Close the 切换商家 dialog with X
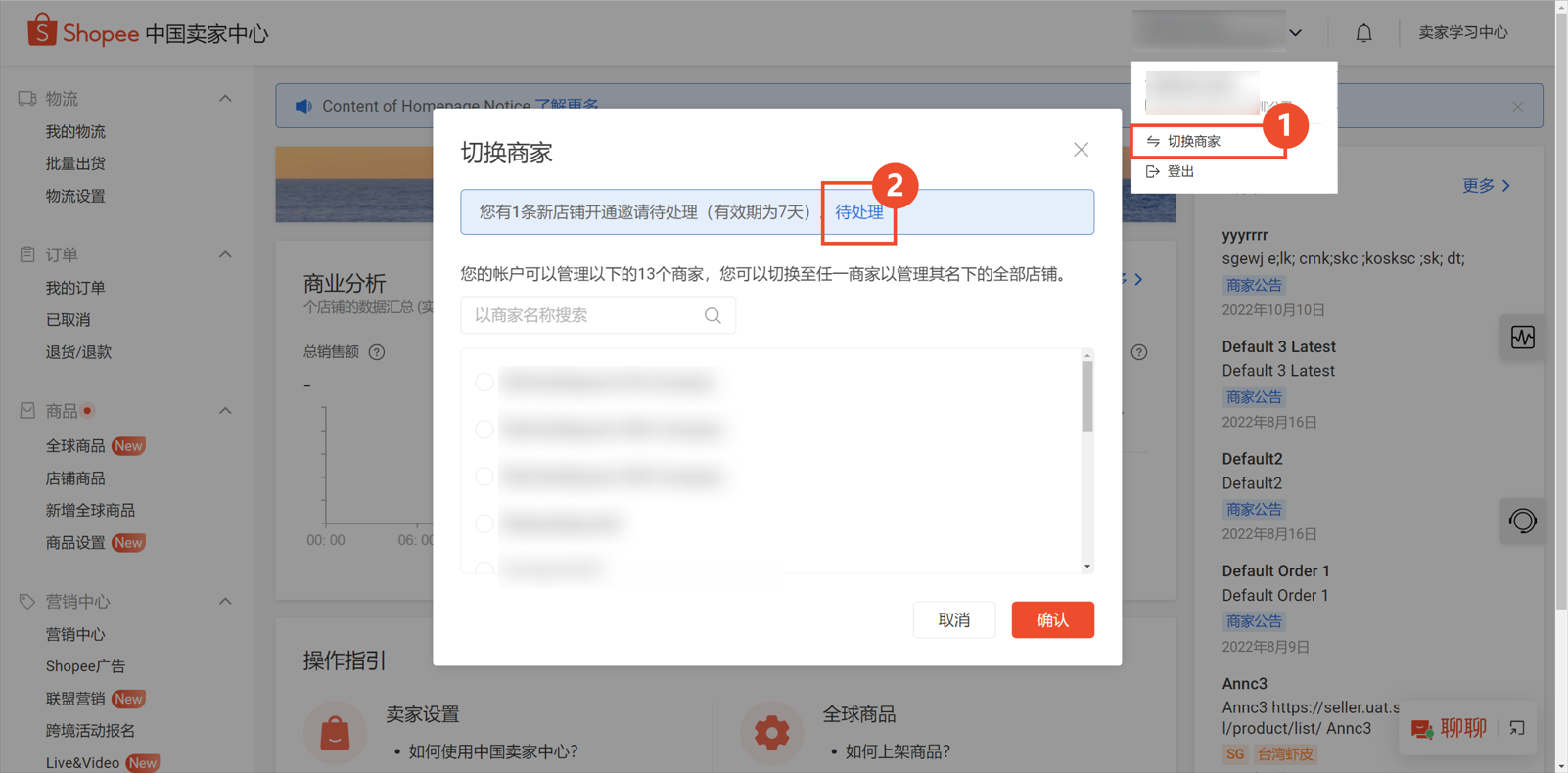 (1081, 150)
